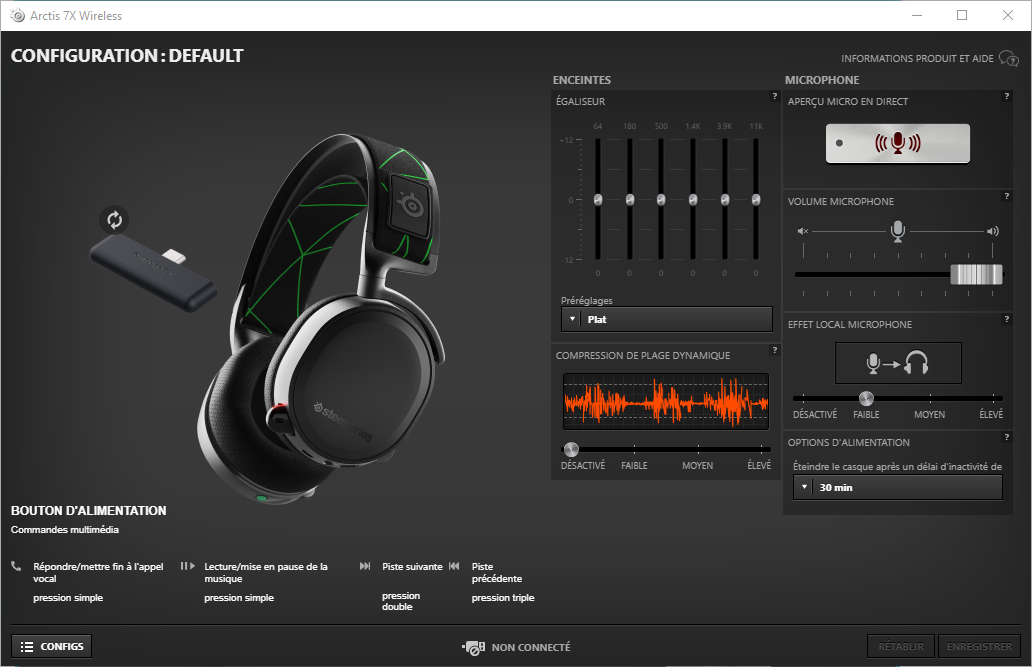This screenshot has height=667, width=1032.
Task: Set compression to ÉLEVÉ label
Action: (759, 466)
